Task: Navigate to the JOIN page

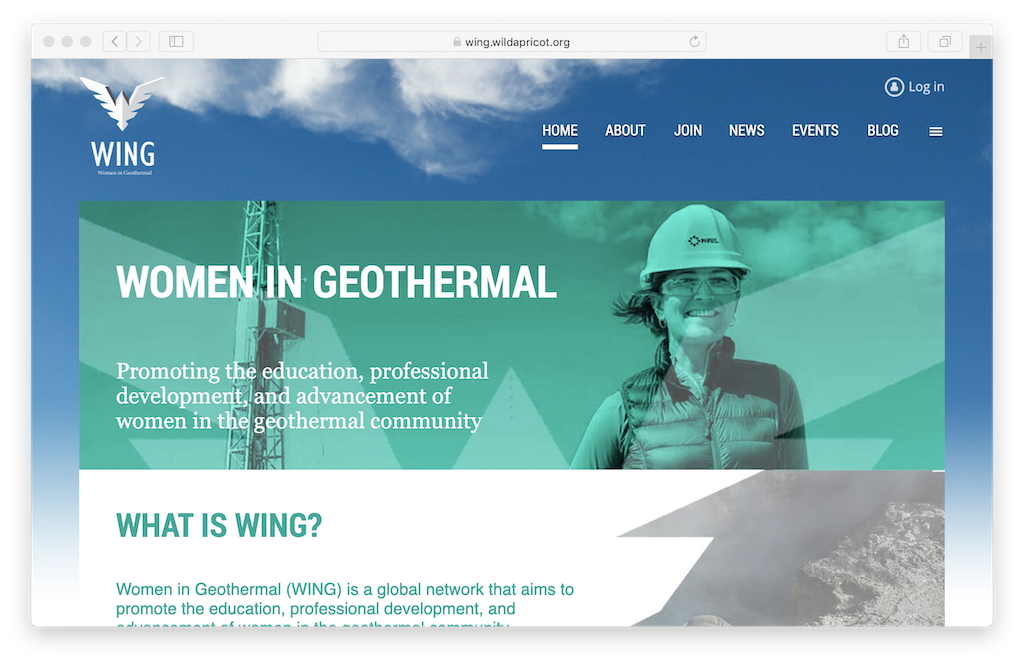Action: tap(688, 130)
